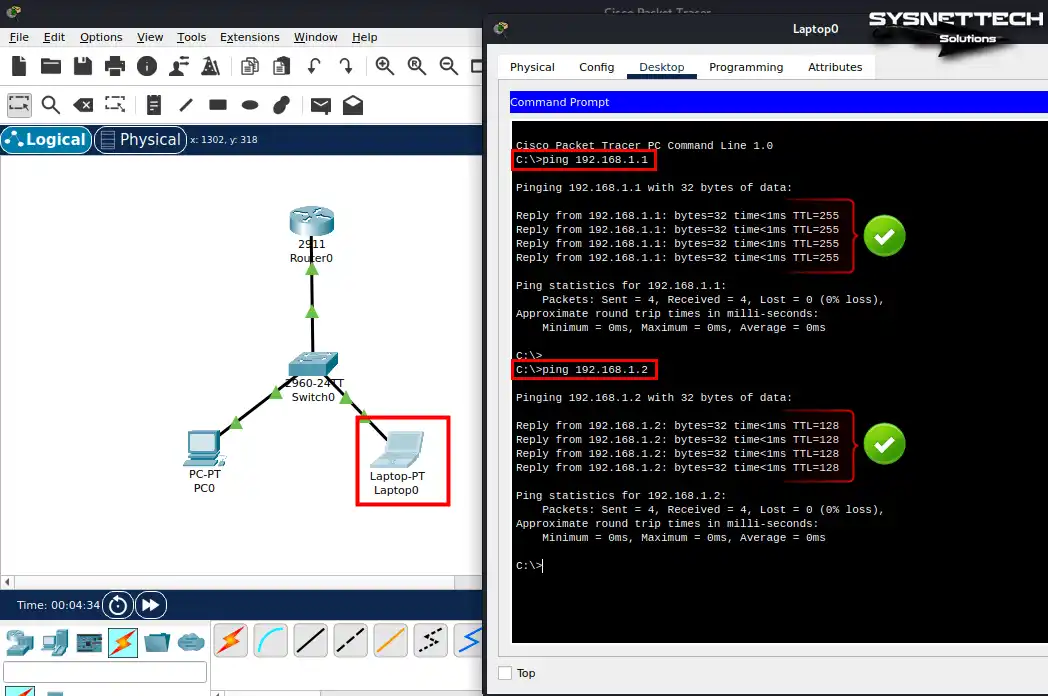Select the End Devices category

[55, 643]
